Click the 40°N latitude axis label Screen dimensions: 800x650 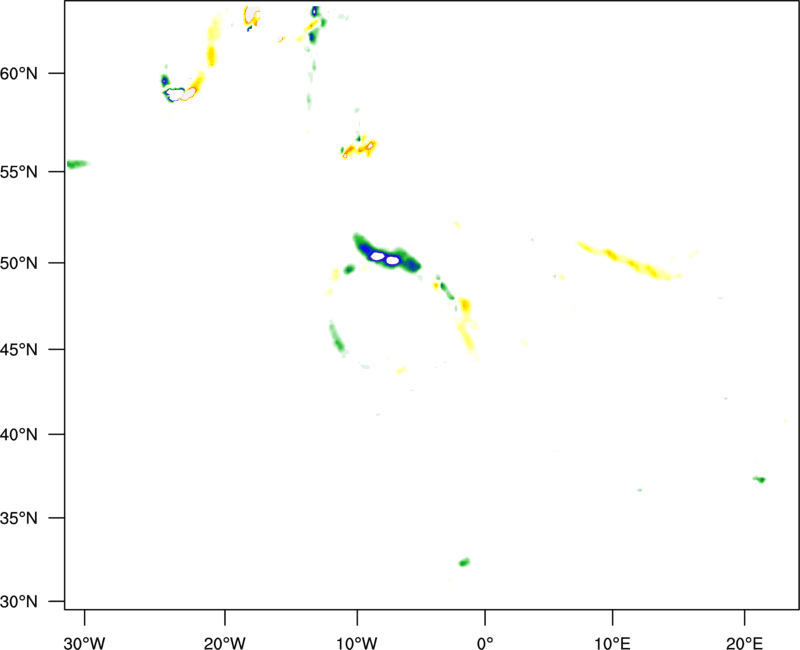(19, 435)
